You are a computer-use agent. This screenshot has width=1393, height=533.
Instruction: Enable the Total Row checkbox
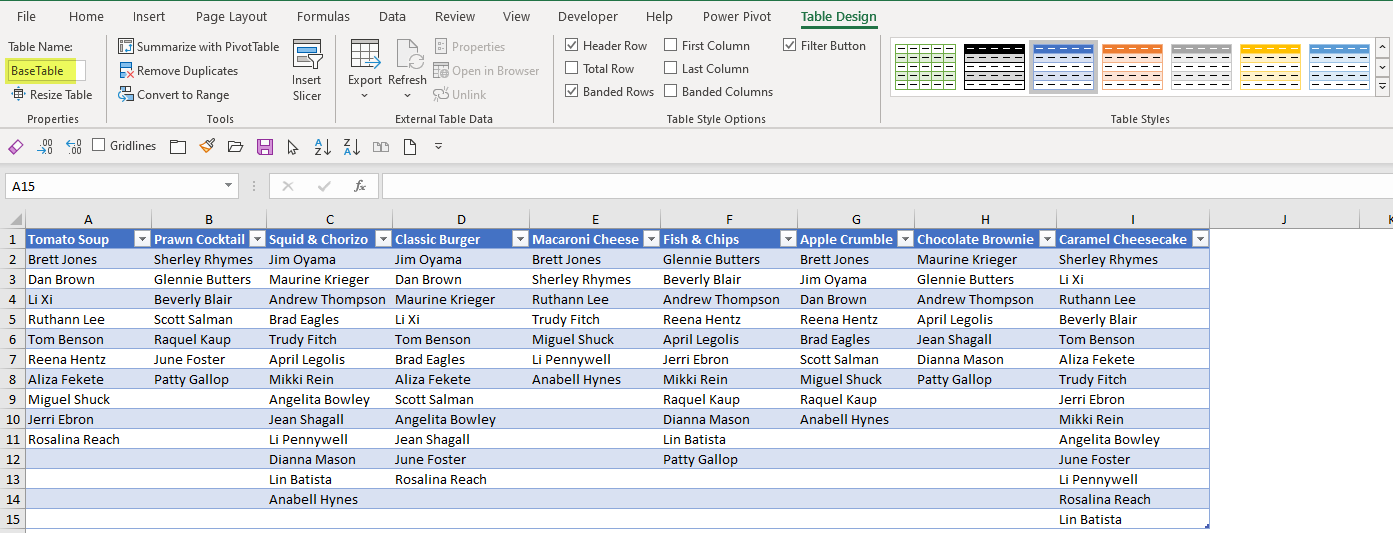(x=572, y=69)
